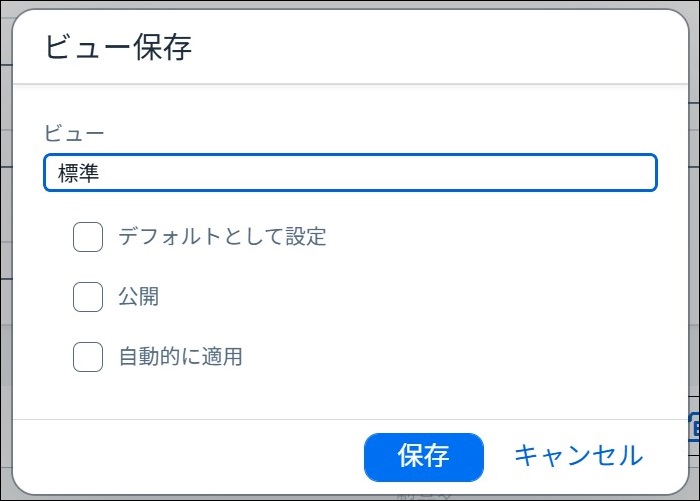The height and width of the screenshot is (501, 700).
Task: Select the デフォルトとして設定 label text
Action: 222,236
